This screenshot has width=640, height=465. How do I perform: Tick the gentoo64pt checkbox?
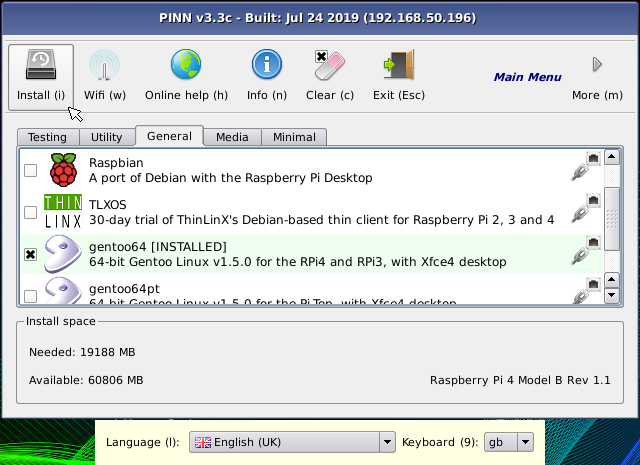(x=31, y=296)
